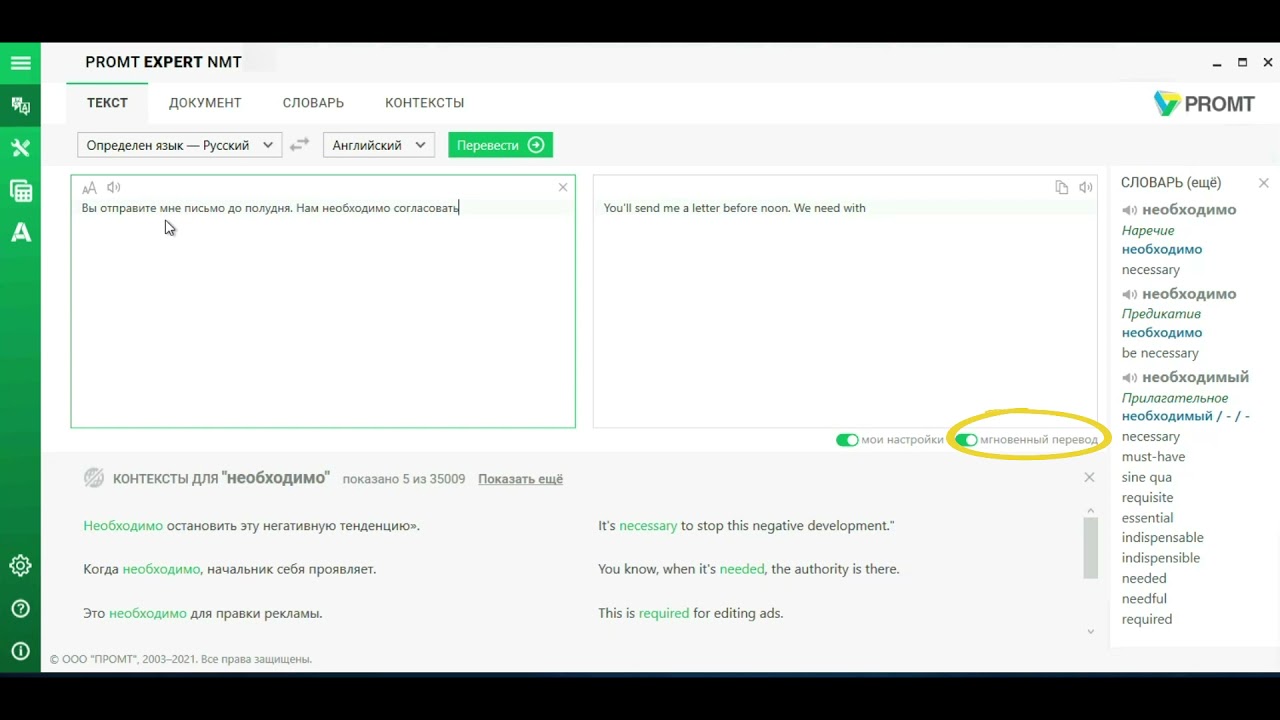
Task: Click 'Когда необходимо, начальник себя проявляет' sentence
Action: pos(230,569)
